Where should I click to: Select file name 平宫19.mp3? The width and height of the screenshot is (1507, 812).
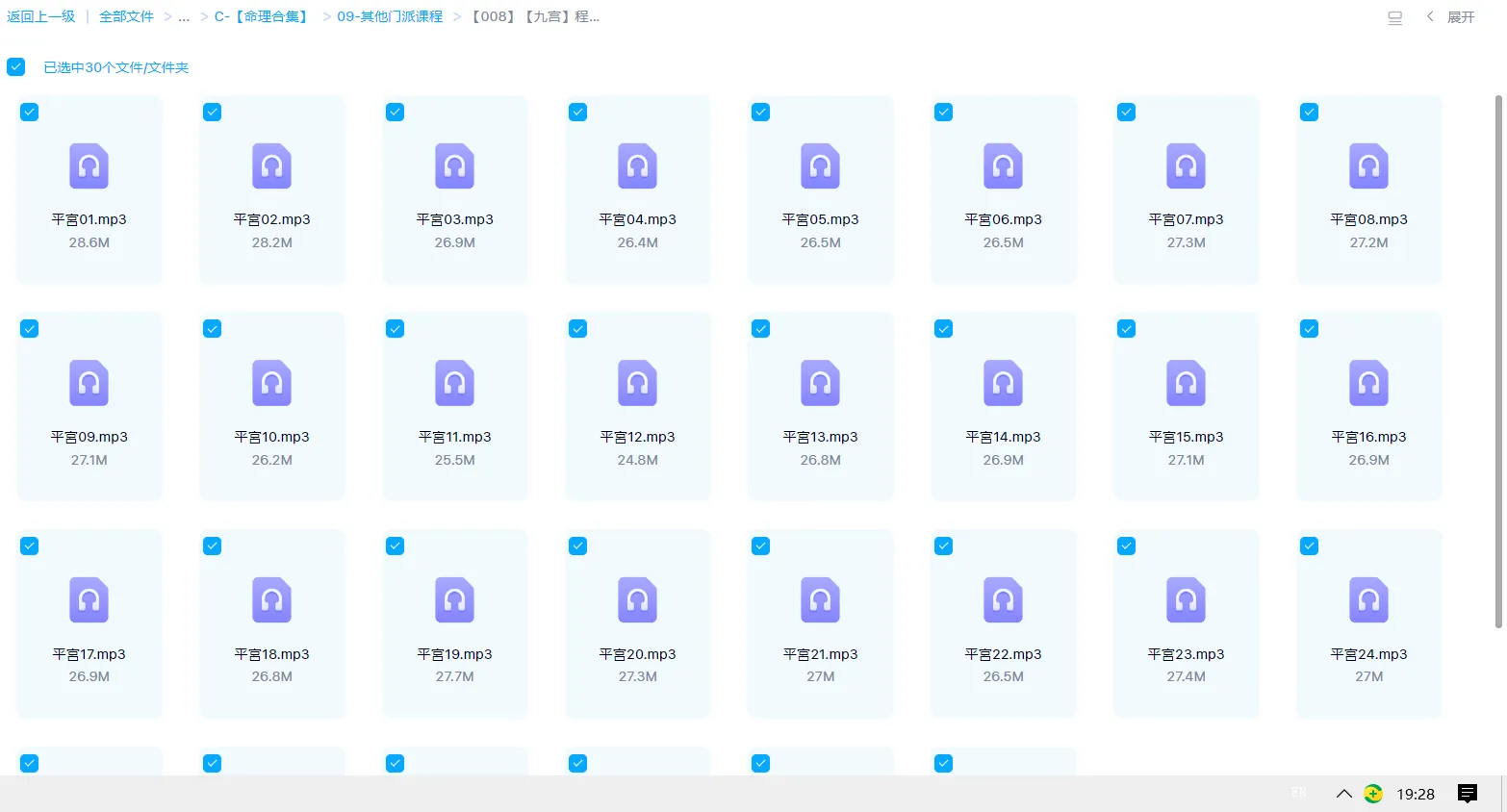point(454,654)
